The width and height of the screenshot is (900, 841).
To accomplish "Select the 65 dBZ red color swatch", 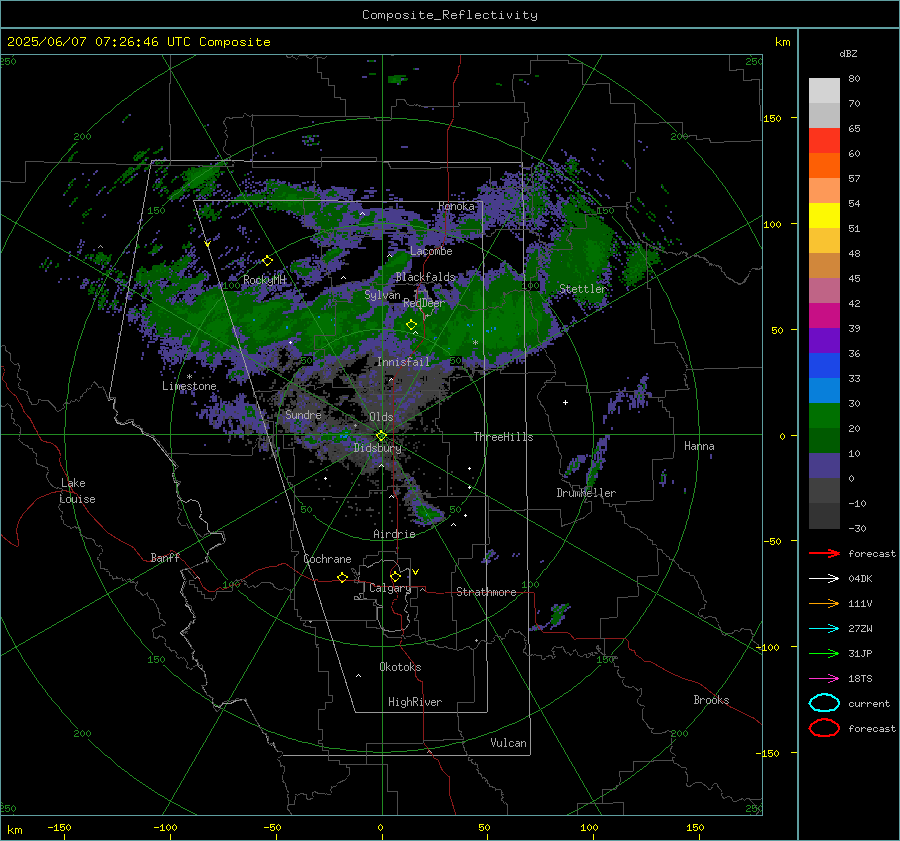I will click(824, 140).
